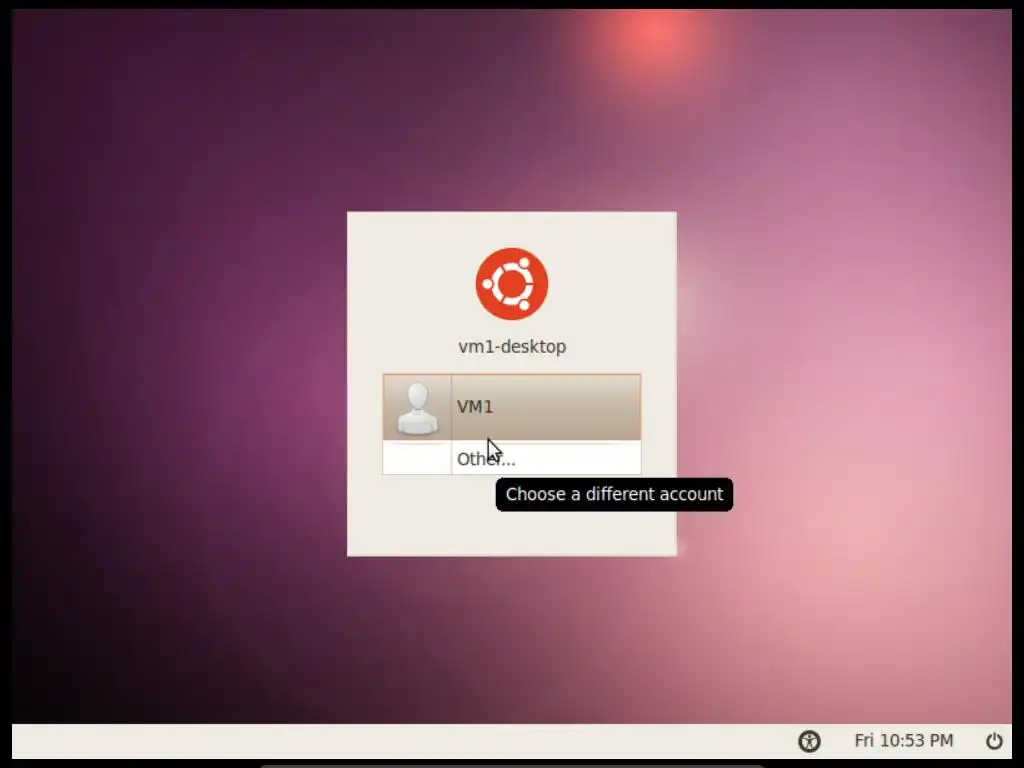Click the Fri 10:53 PM clock
The height and width of the screenshot is (768, 1024).
click(904, 741)
